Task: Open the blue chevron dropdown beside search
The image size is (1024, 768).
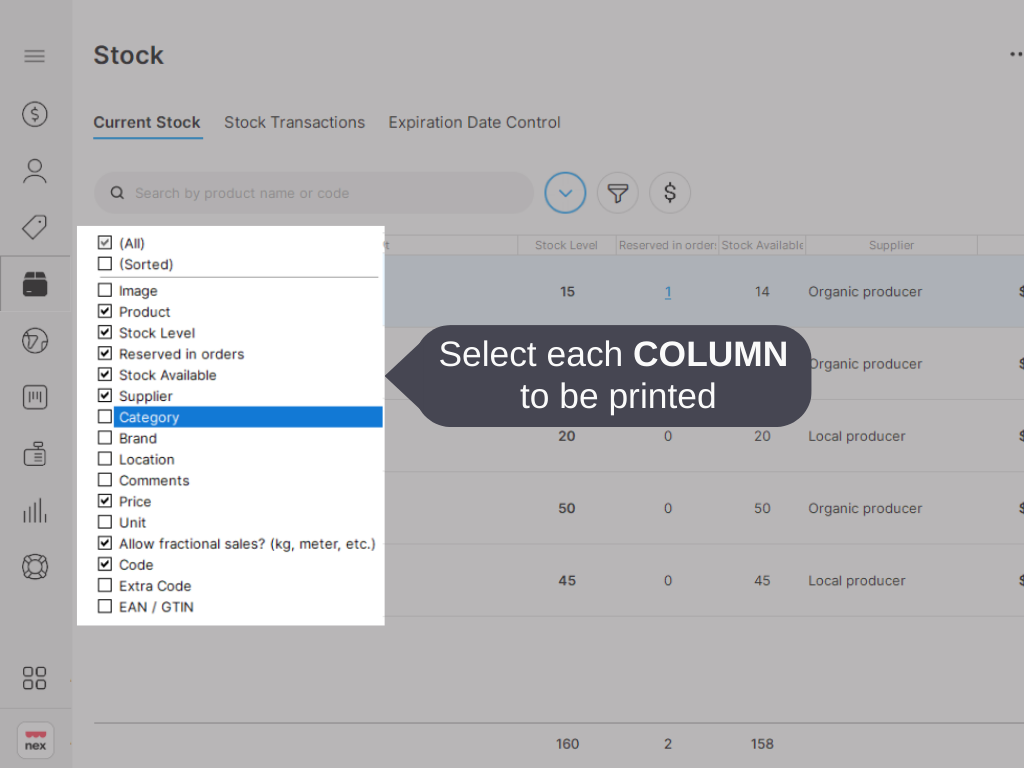Action: 565,192
